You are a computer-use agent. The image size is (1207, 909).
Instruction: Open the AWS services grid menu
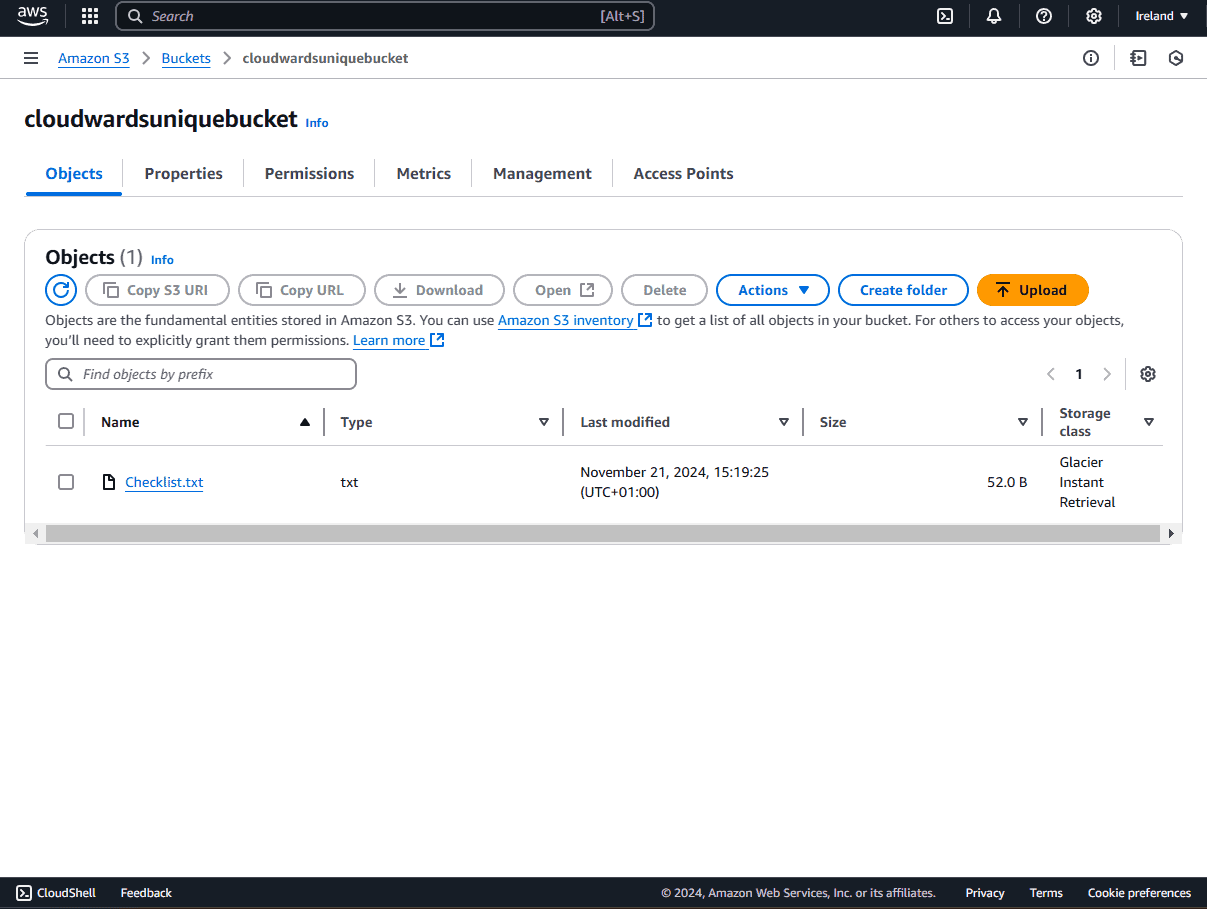[x=90, y=16]
